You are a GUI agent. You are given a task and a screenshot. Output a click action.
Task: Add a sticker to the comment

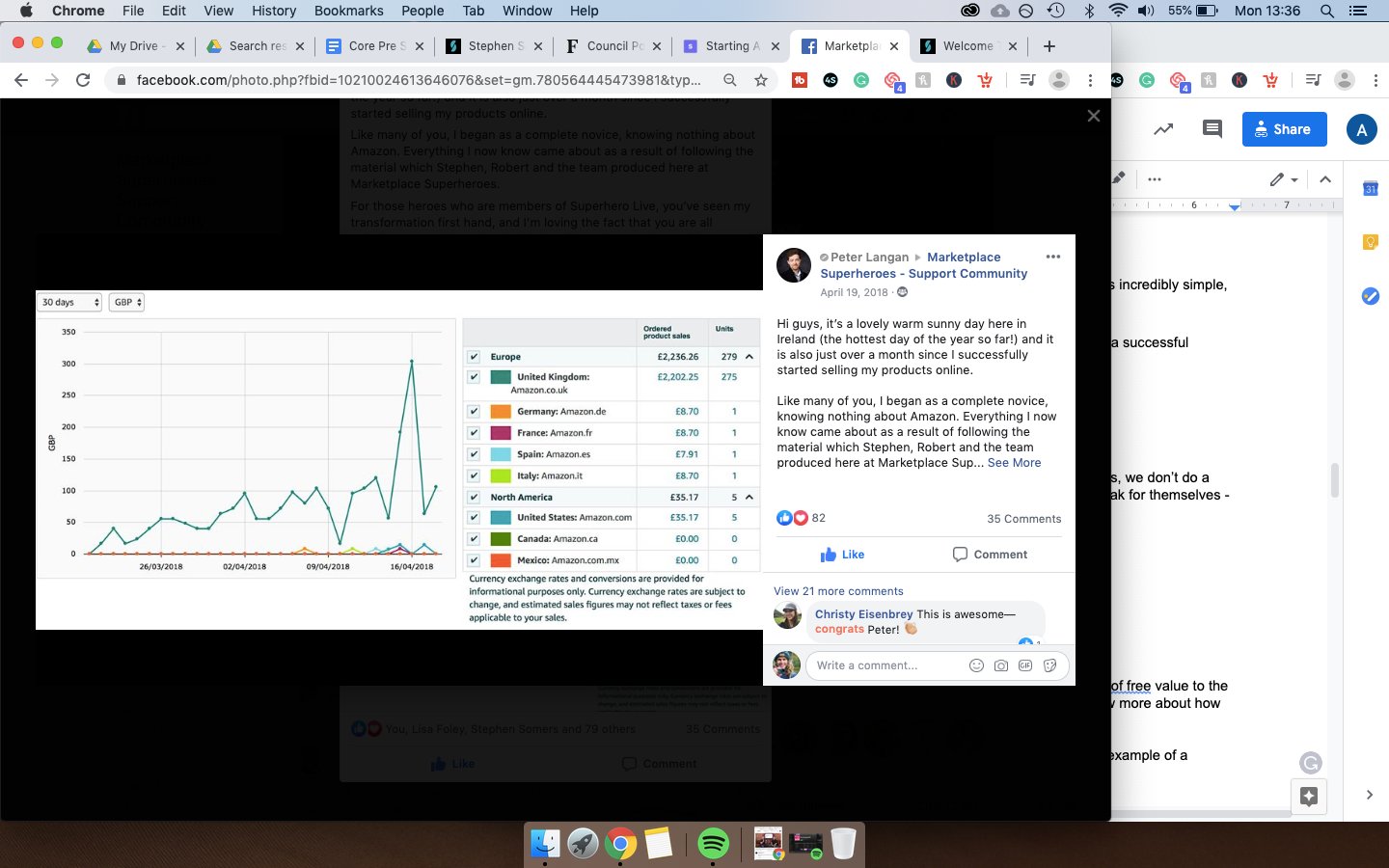coord(1050,665)
